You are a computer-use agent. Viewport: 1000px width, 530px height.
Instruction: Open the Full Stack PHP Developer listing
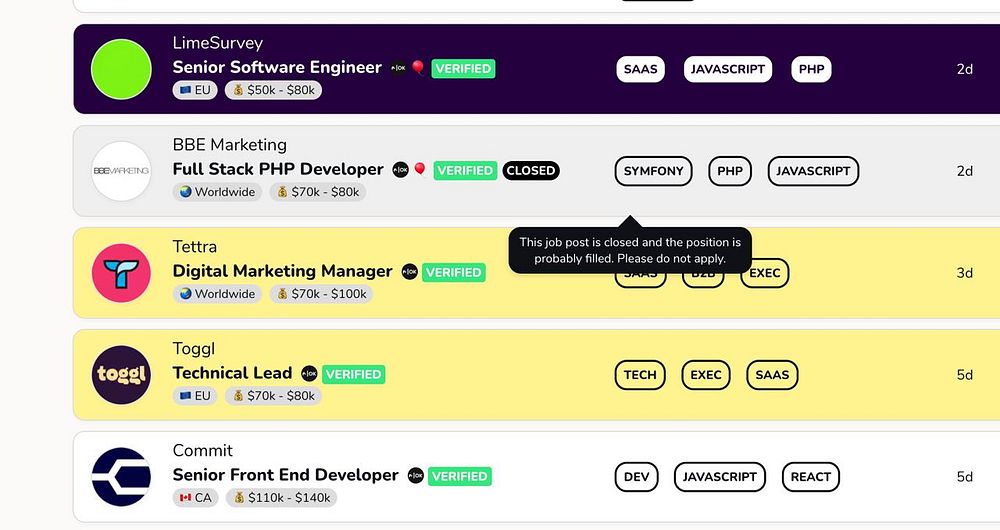(278, 170)
